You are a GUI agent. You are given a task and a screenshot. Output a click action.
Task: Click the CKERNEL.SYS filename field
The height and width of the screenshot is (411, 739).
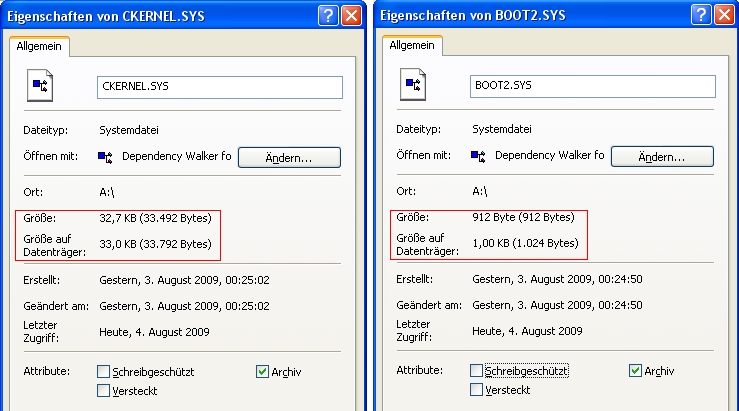(220, 87)
